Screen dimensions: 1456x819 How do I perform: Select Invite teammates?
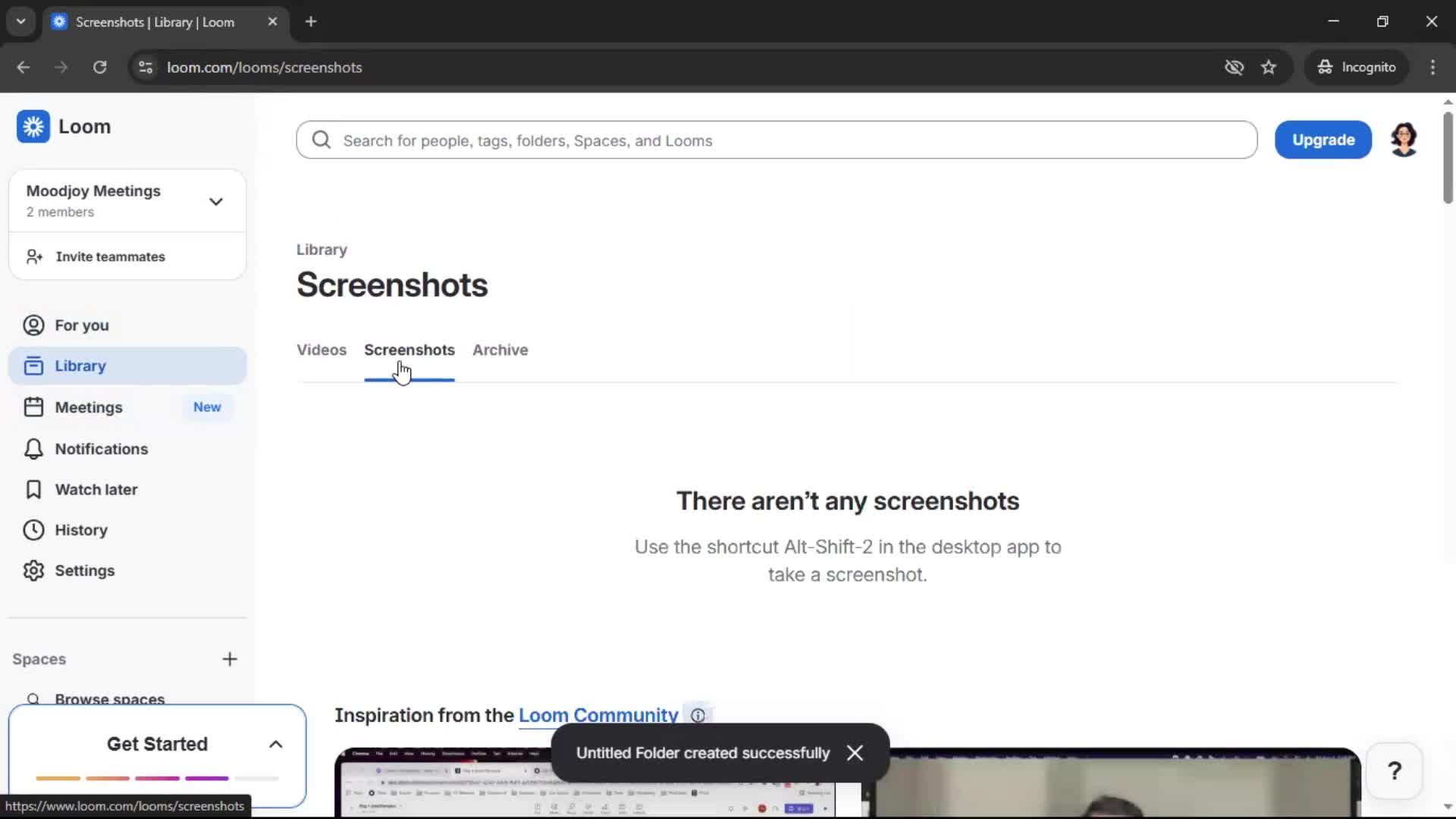click(111, 256)
